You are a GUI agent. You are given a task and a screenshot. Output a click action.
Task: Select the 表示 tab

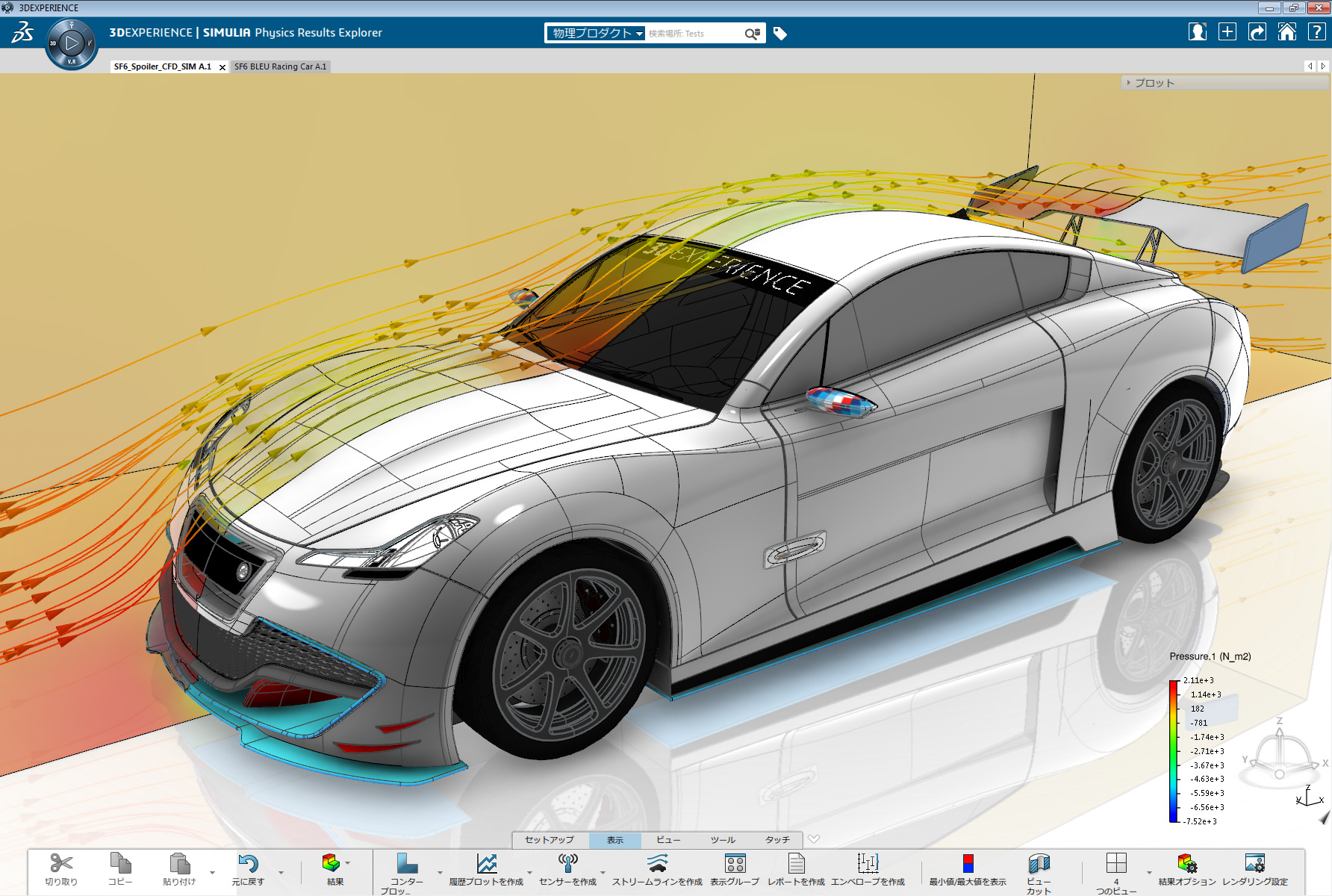coord(615,840)
